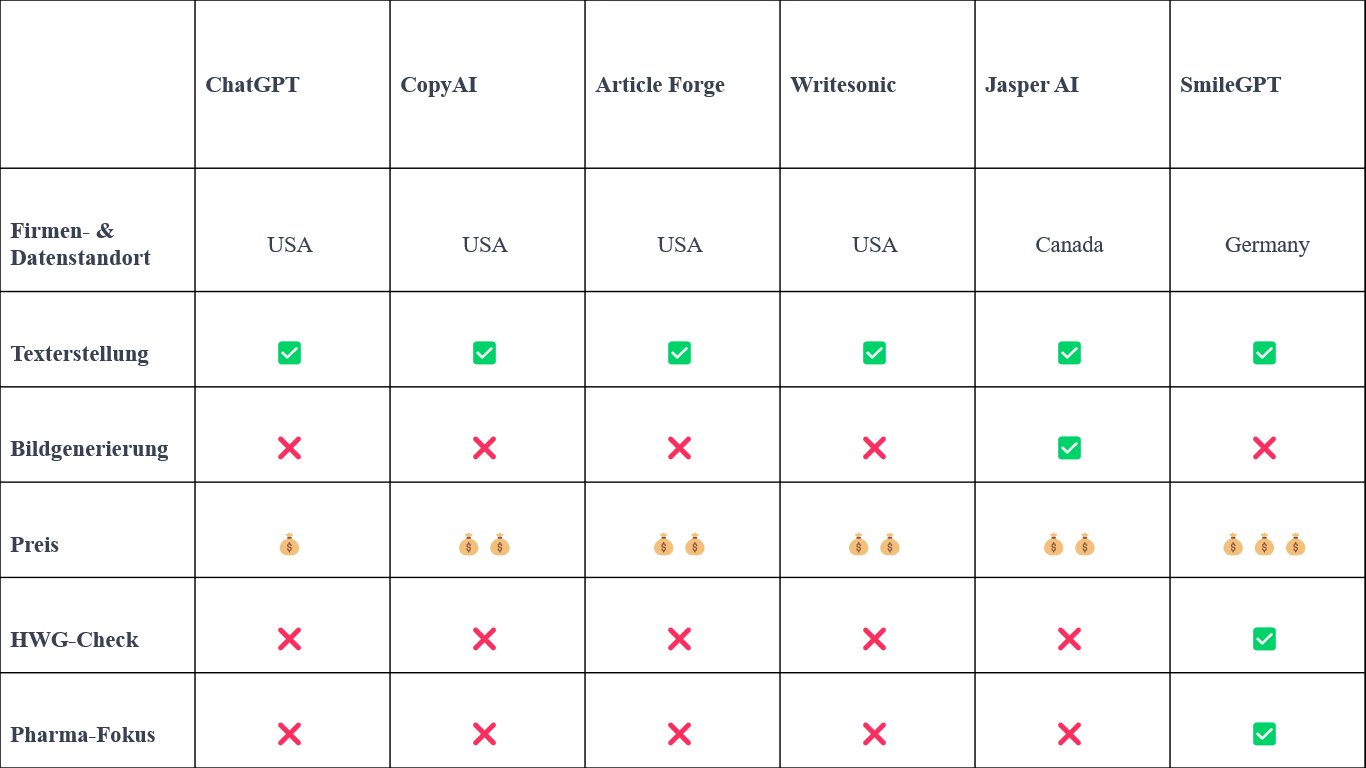Click the red cross for CopyAI Bildgenerierung

pyautogui.click(x=484, y=448)
